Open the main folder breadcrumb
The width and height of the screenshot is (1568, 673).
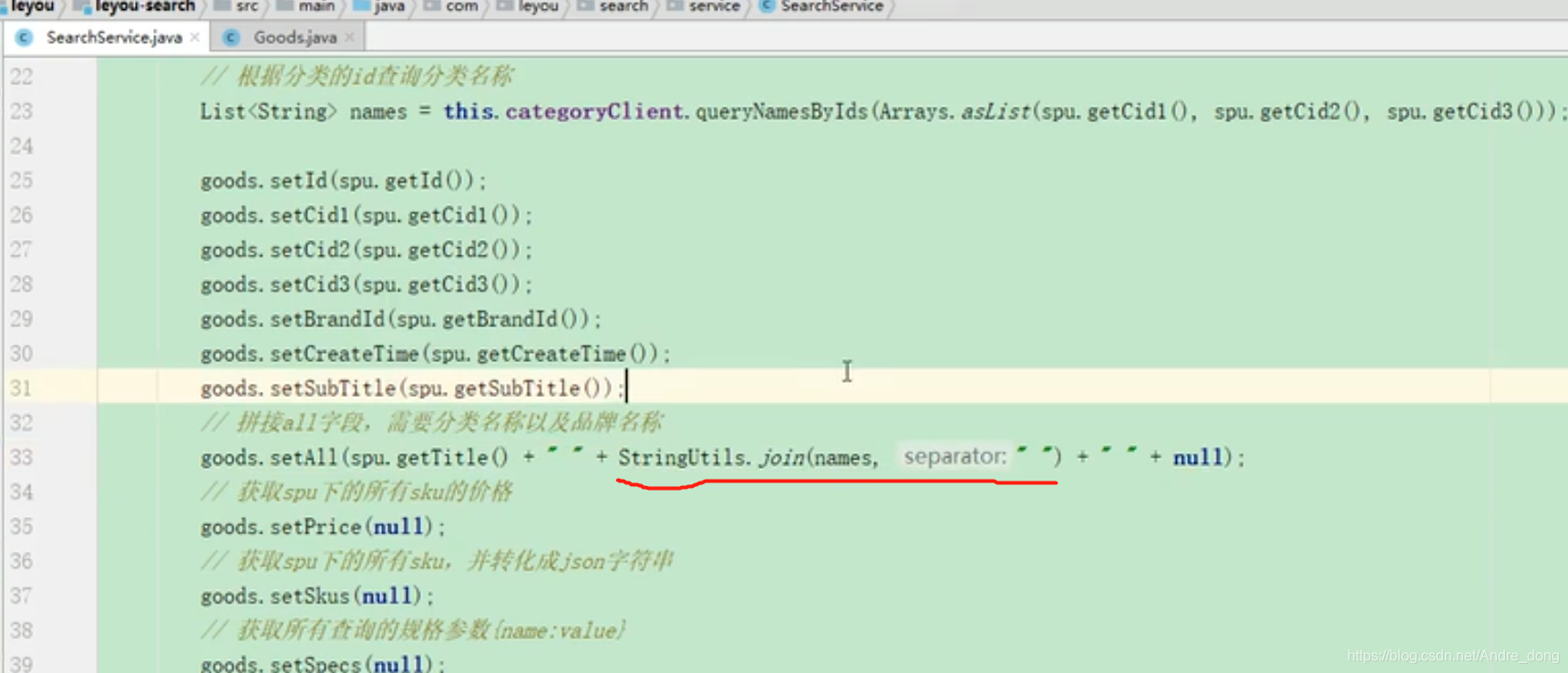click(x=306, y=6)
